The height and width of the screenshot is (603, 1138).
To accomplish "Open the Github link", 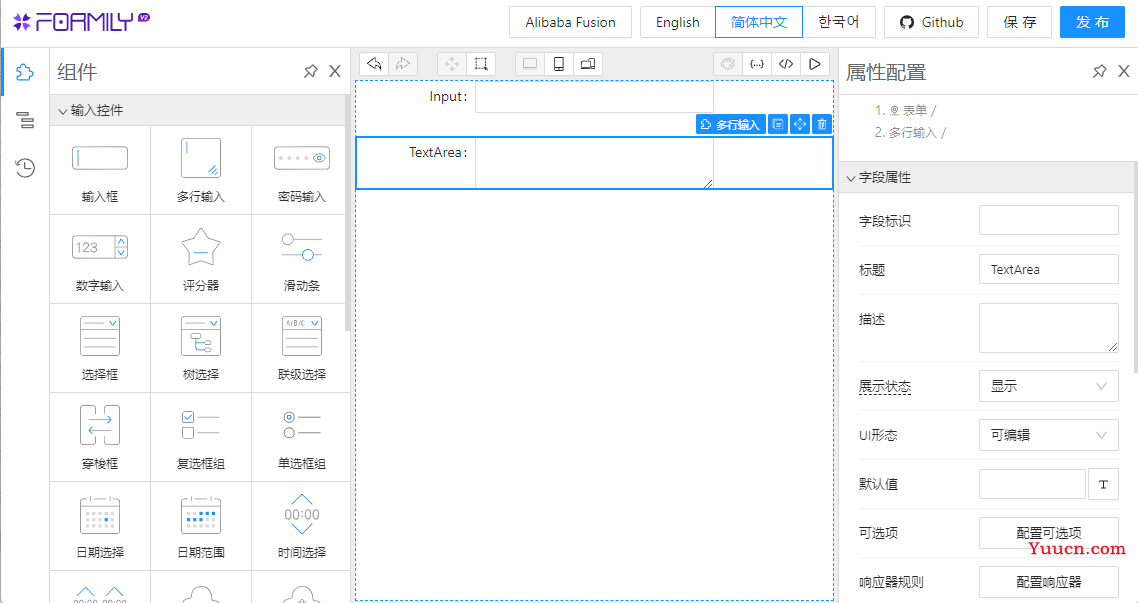I will (x=931, y=22).
